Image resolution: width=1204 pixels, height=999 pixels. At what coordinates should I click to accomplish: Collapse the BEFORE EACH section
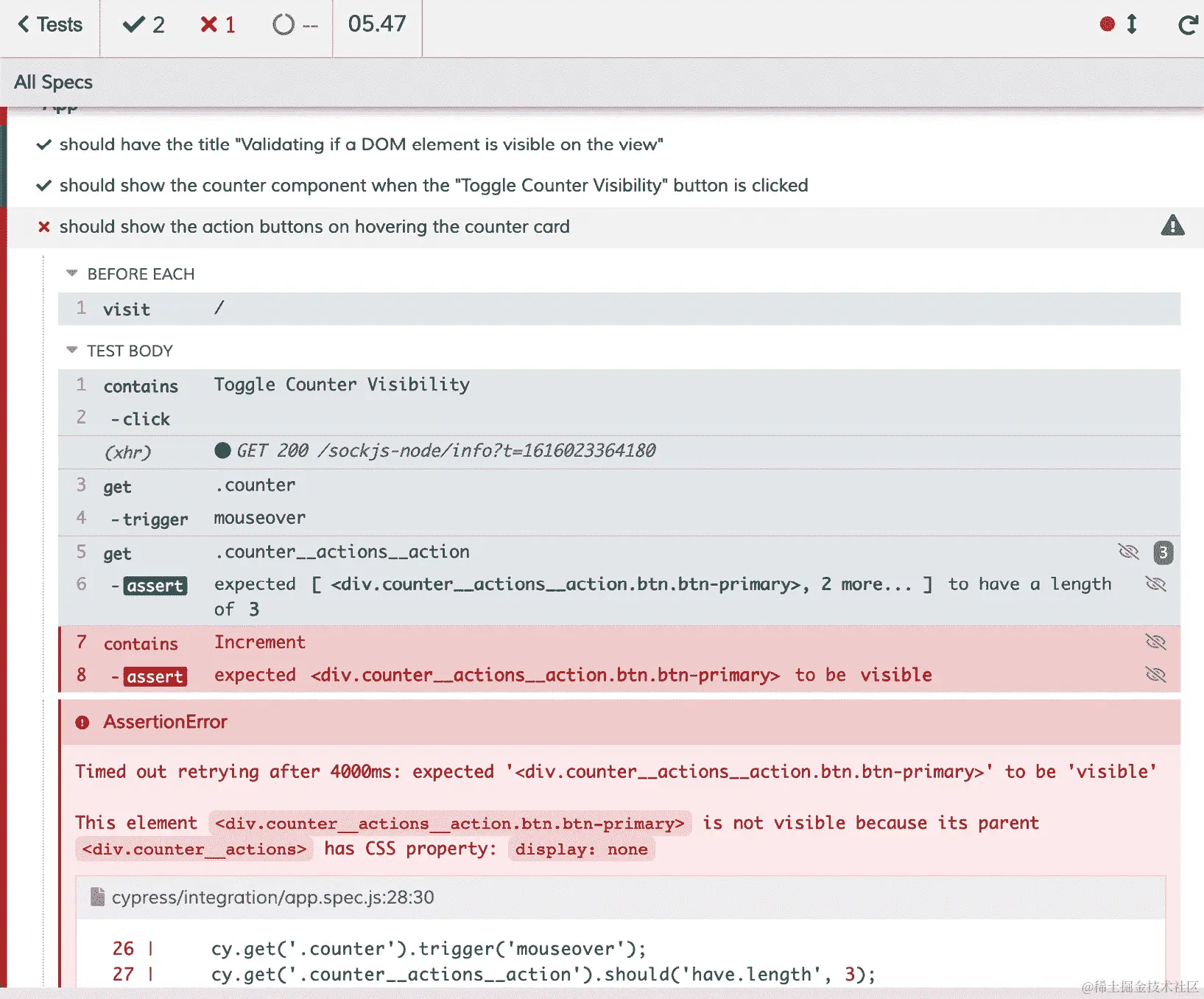tap(141, 274)
